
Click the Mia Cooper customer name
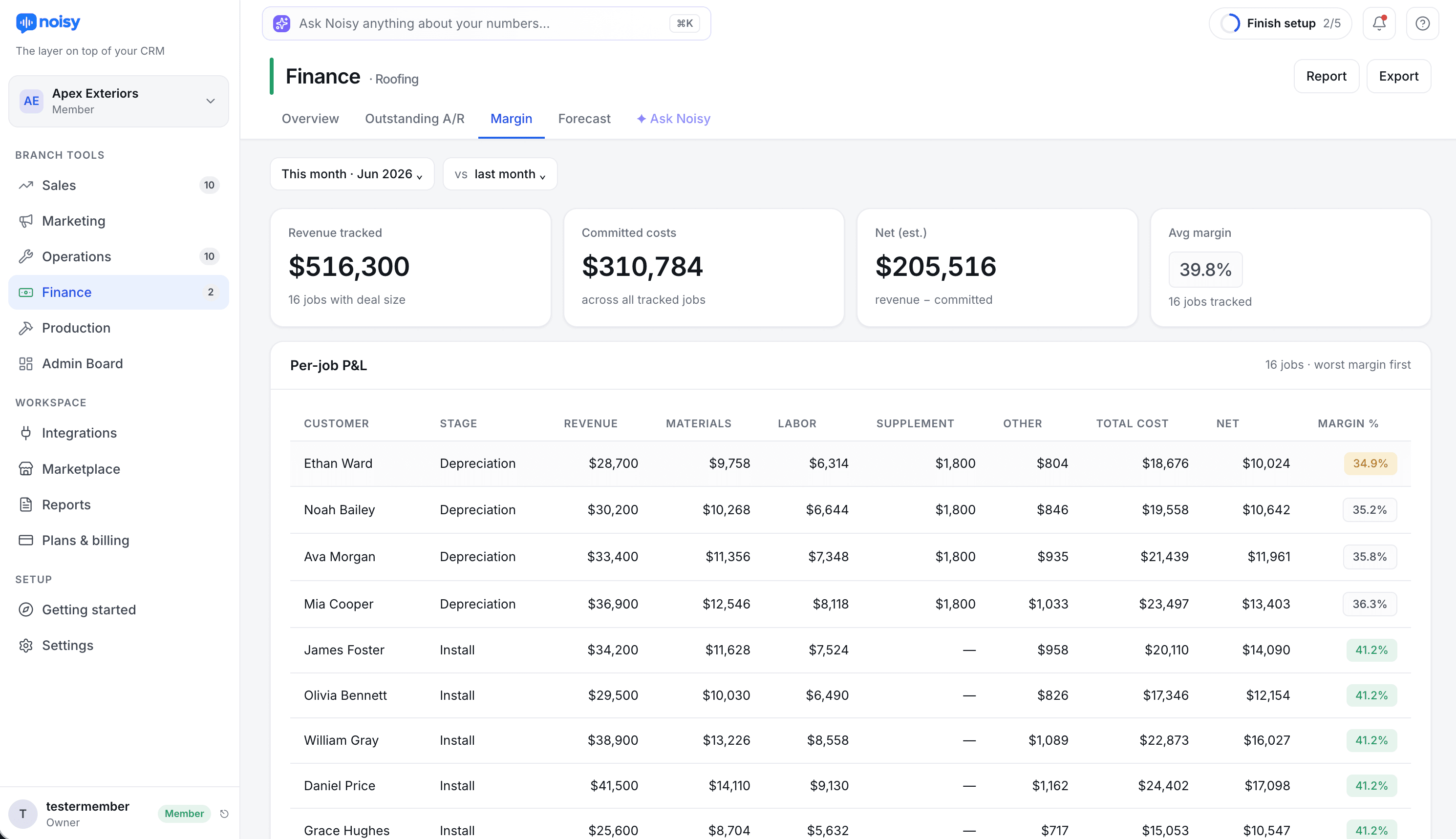pyautogui.click(x=339, y=604)
